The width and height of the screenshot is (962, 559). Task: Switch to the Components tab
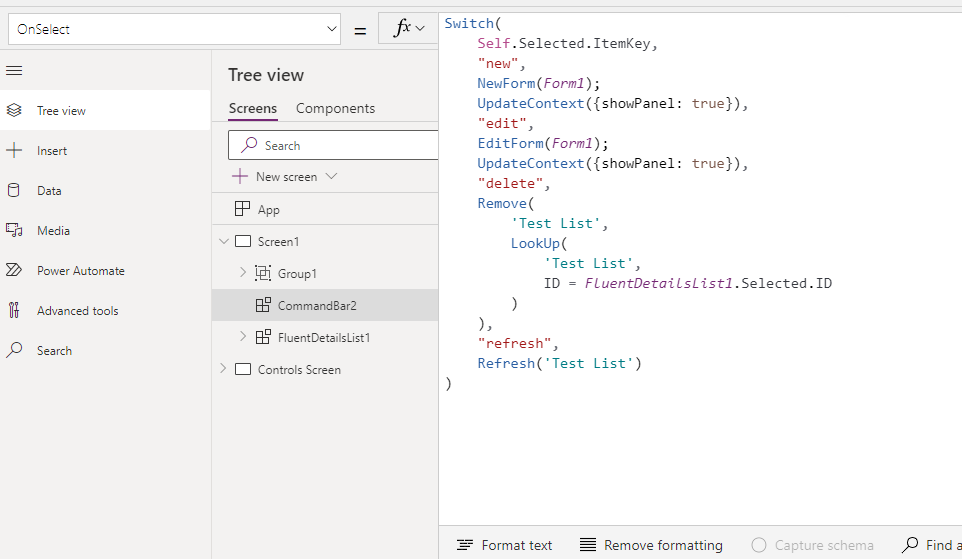pos(335,109)
